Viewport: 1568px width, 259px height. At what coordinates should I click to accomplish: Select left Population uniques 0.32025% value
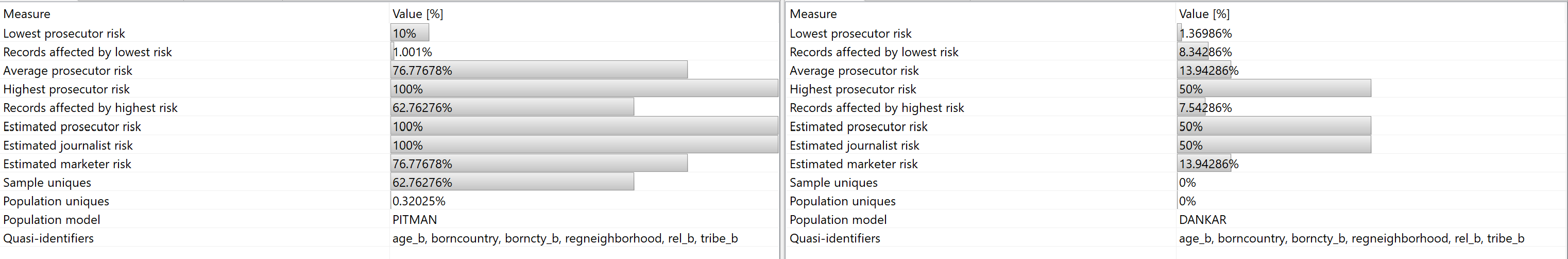point(419,201)
